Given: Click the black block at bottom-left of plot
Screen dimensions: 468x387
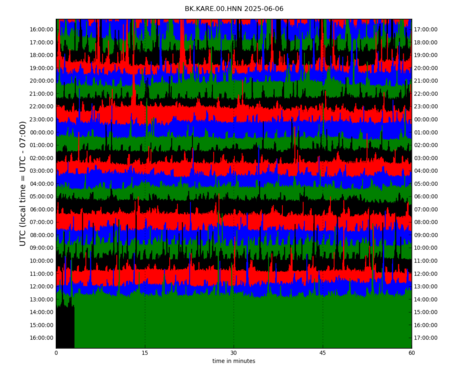Looking at the screenshot, I should [65, 327].
